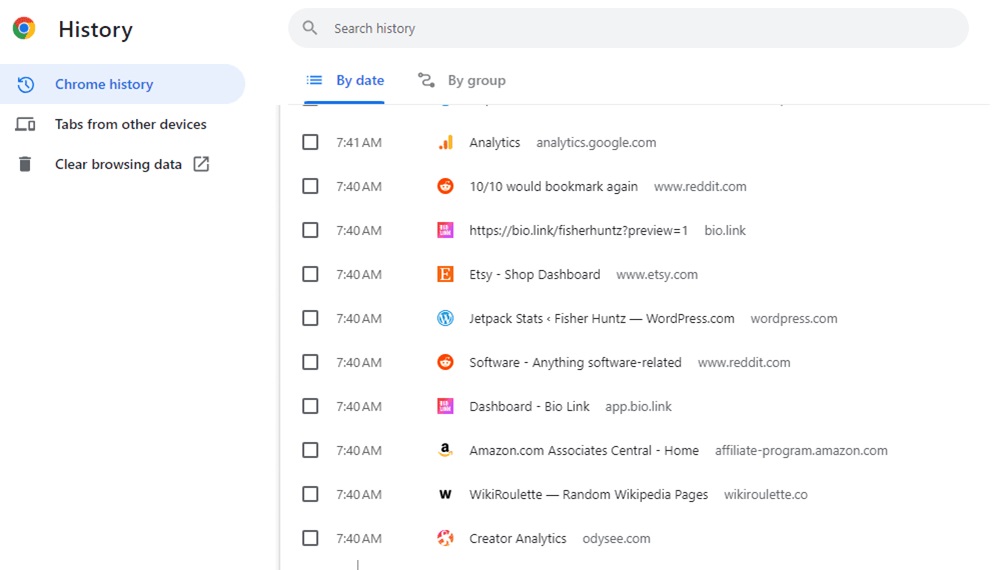Click the wordpress.com domain text
The height and width of the screenshot is (570, 1000).
[793, 319]
